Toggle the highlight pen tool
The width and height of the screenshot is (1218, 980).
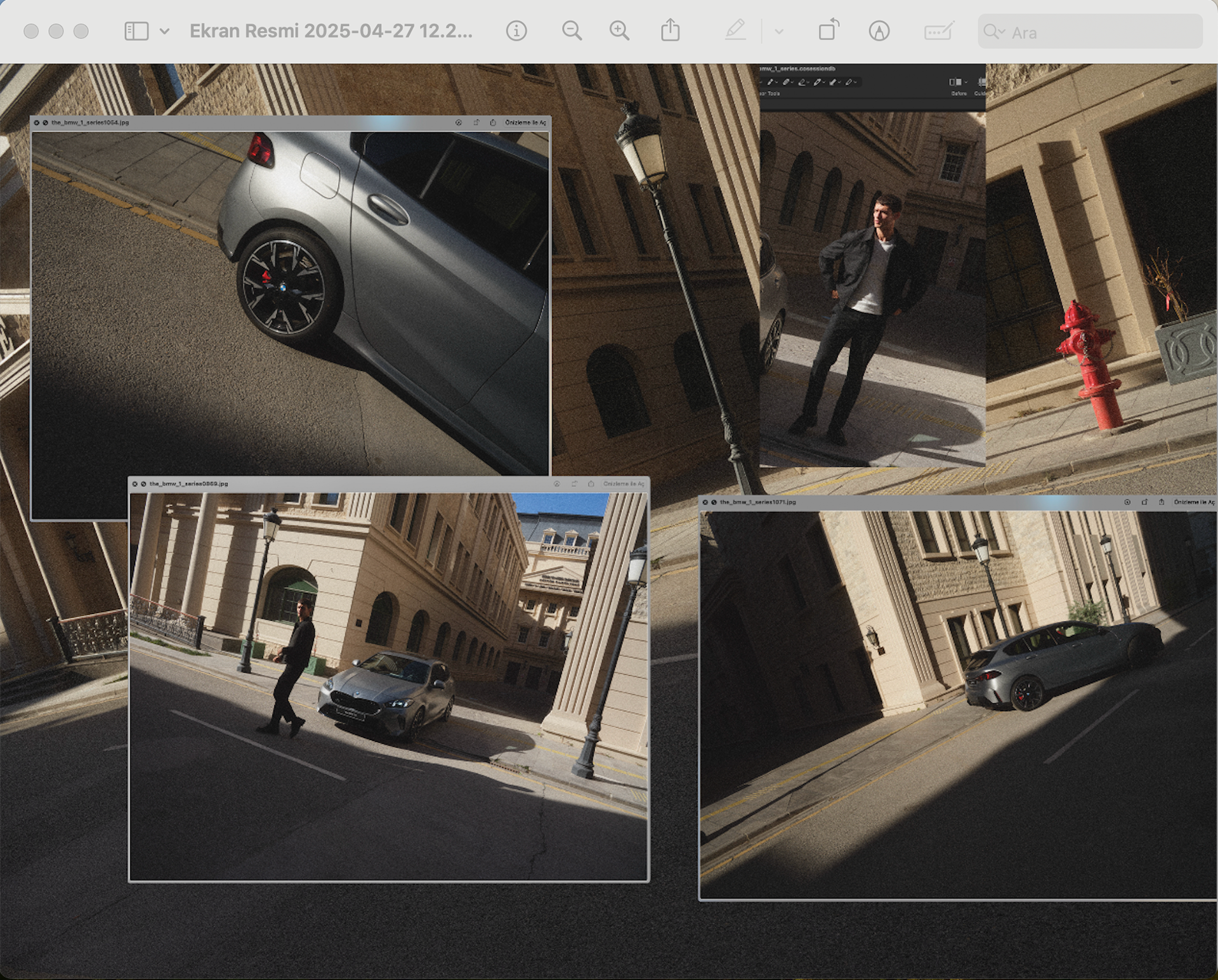735,30
